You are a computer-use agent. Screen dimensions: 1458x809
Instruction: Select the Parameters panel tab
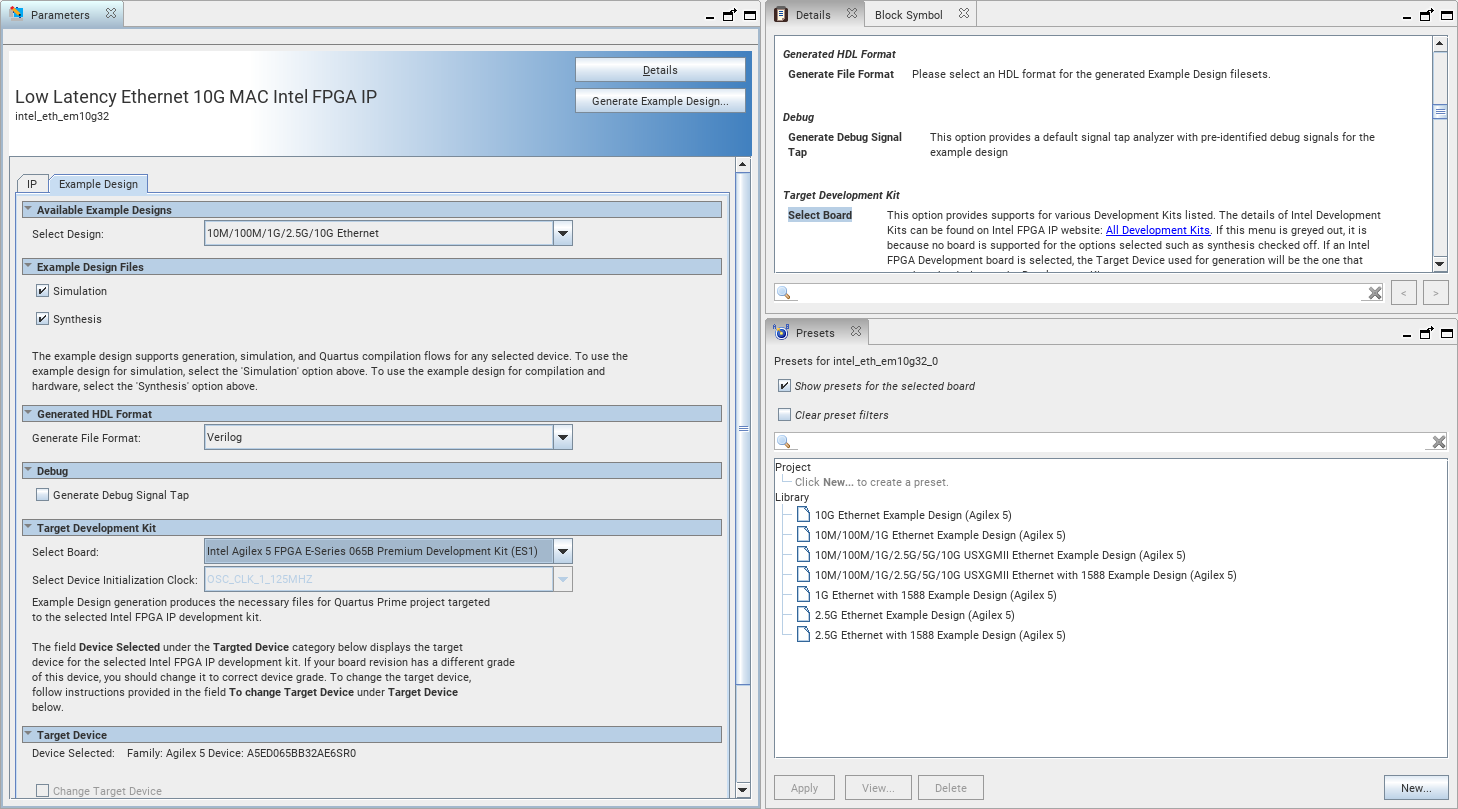[x=60, y=15]
